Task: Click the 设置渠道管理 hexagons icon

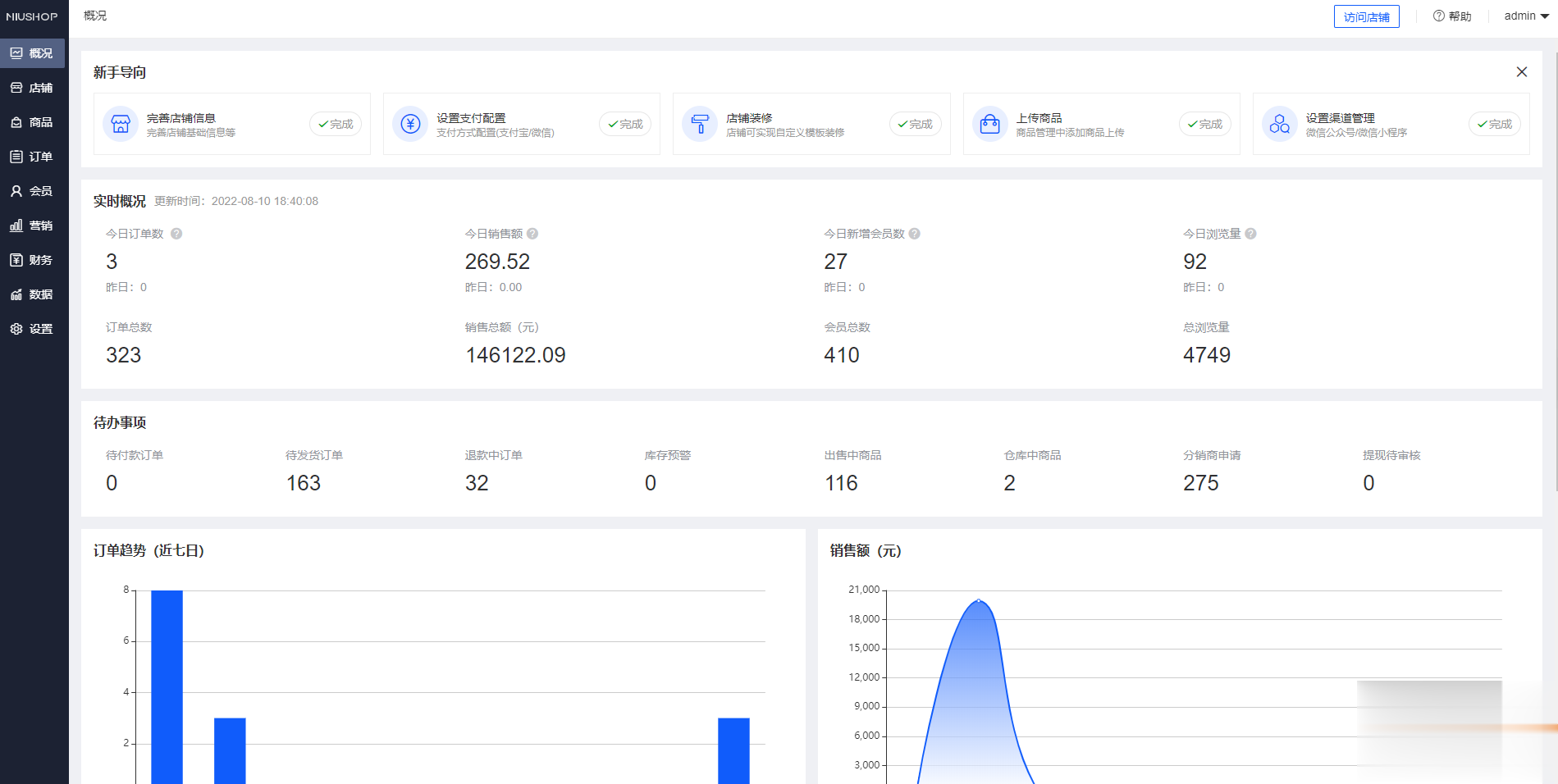Action: 1280,124
